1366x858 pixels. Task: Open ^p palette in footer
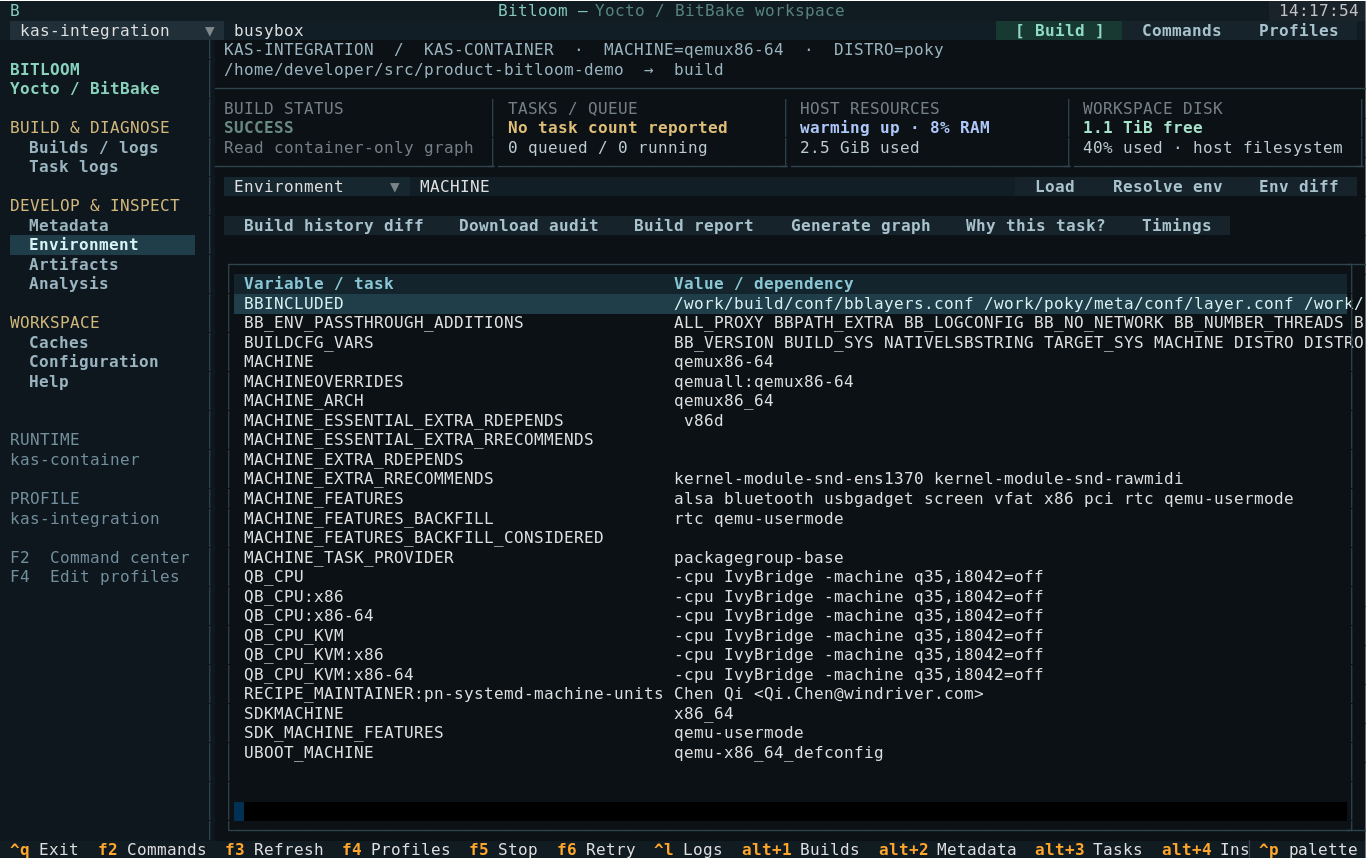point(1308,849)
